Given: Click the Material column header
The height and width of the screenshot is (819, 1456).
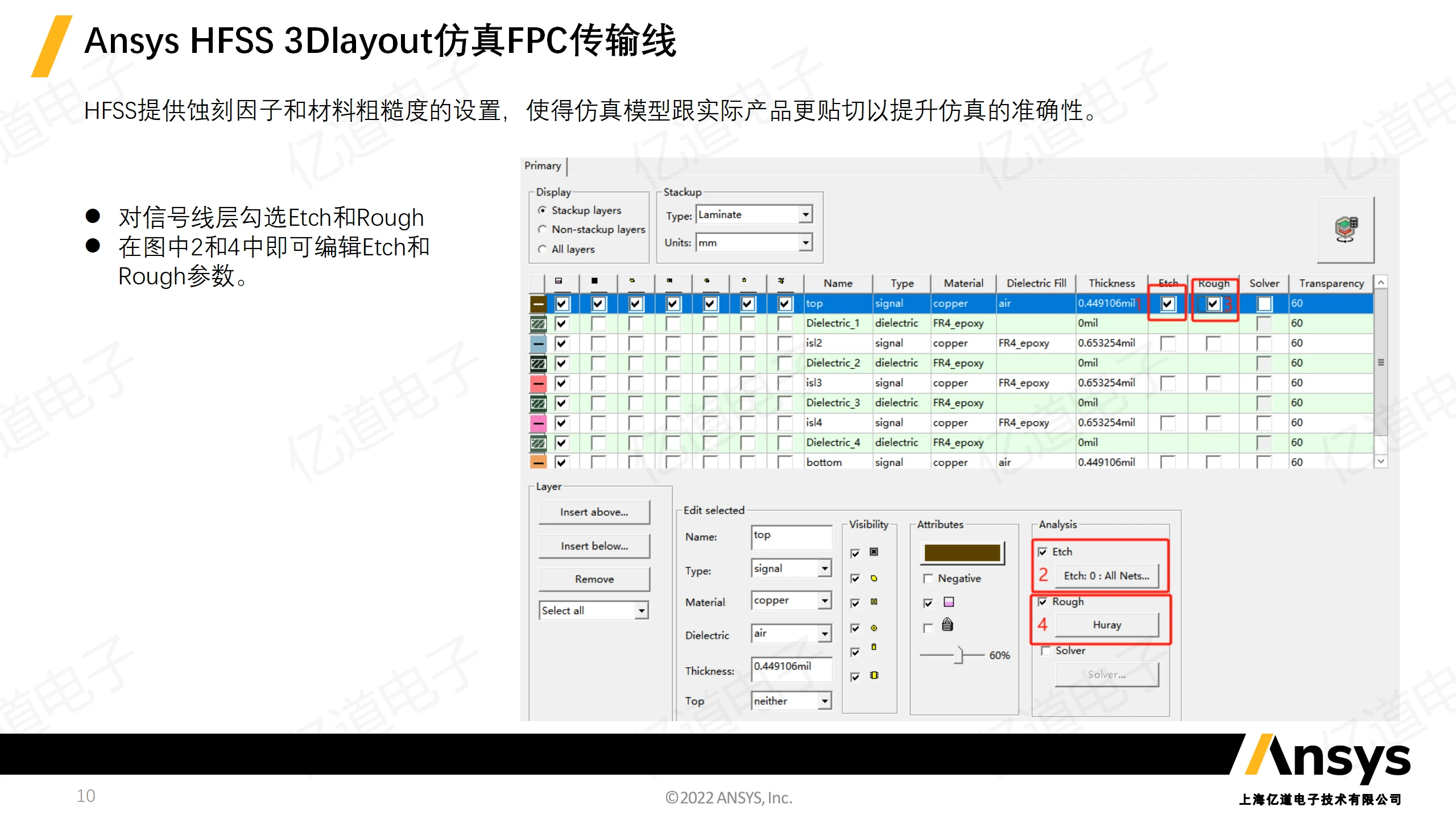Looking at the screenshot, I should (x=963, y=283).
